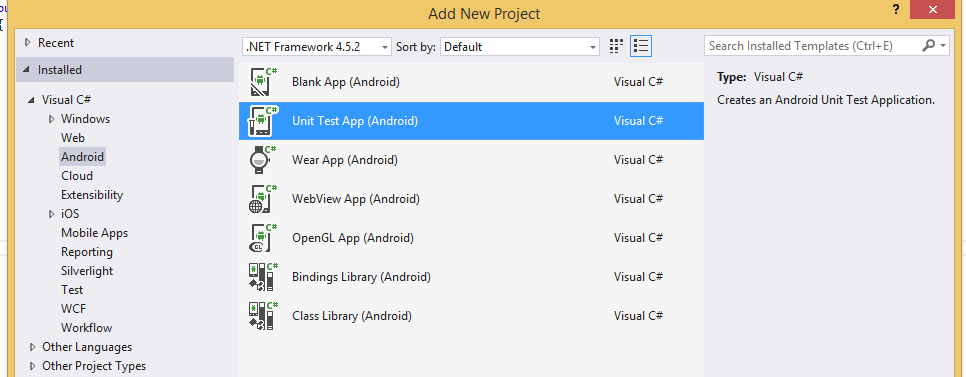Click the OpenGL App template icon
The width and height of the screenshot is (966, 377).
point(264,238)
